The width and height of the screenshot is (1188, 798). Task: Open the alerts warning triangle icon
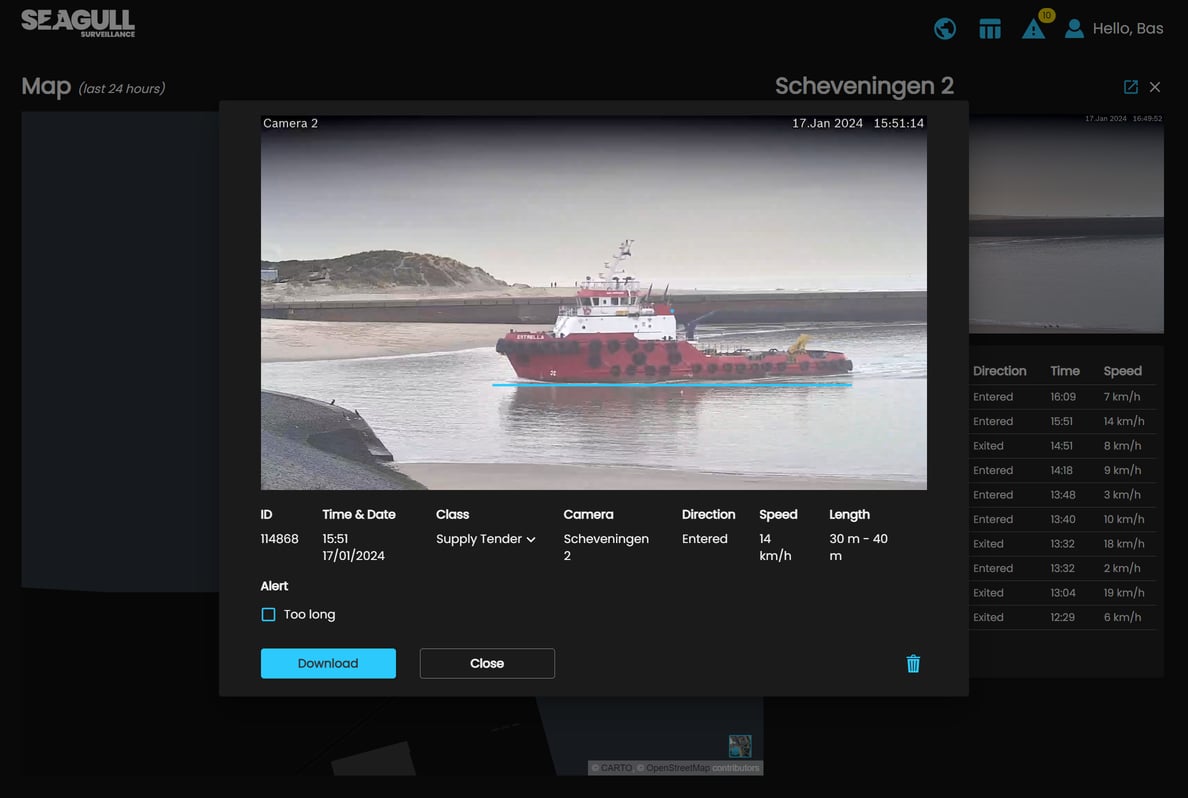tap(1033, 30)
